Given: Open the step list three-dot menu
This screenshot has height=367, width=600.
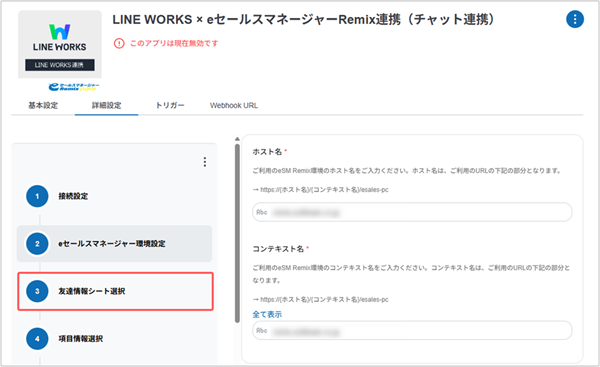Looking at the screenshot, I should (205, 162).
